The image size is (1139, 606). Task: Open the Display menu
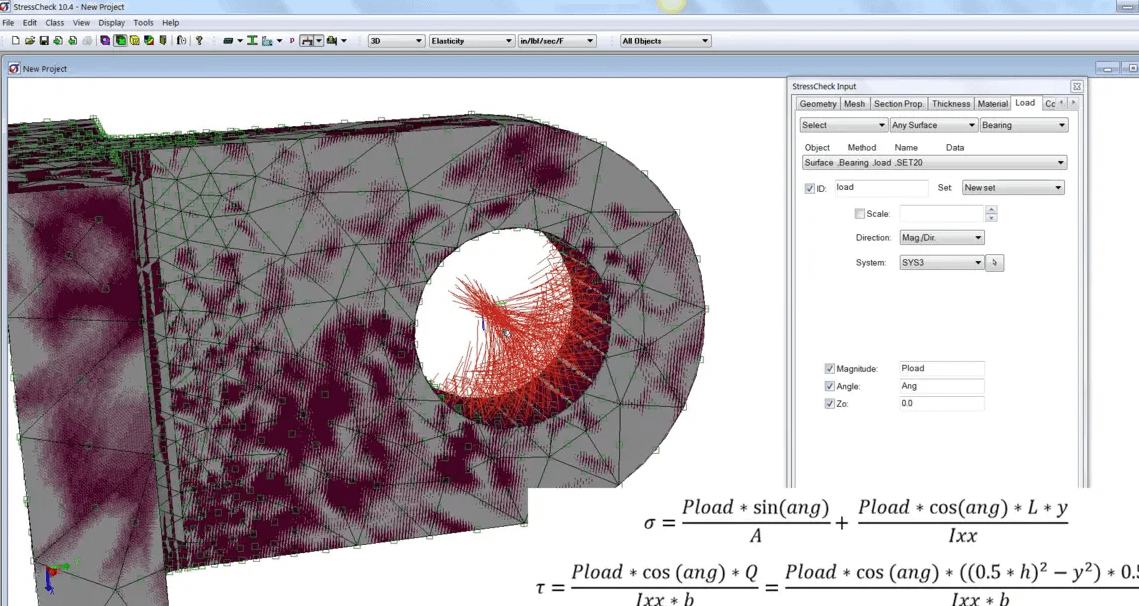(111, 22)
